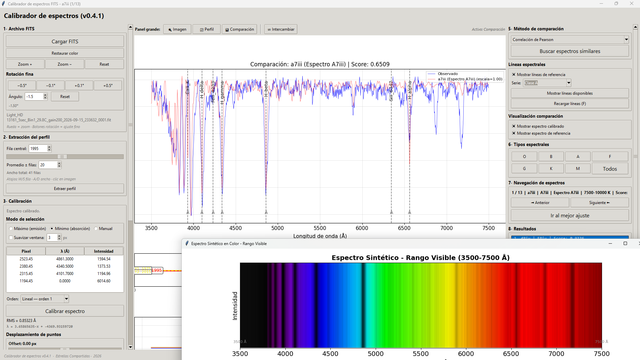Select Mínimo (absorción) mode
The image size is (640, 360).
[70, 229]
